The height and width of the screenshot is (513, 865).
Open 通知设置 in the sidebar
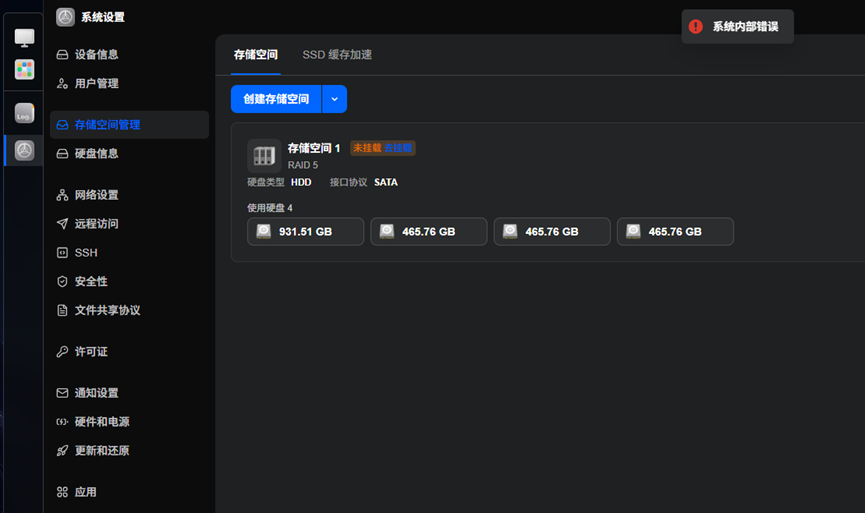[129, 393]
